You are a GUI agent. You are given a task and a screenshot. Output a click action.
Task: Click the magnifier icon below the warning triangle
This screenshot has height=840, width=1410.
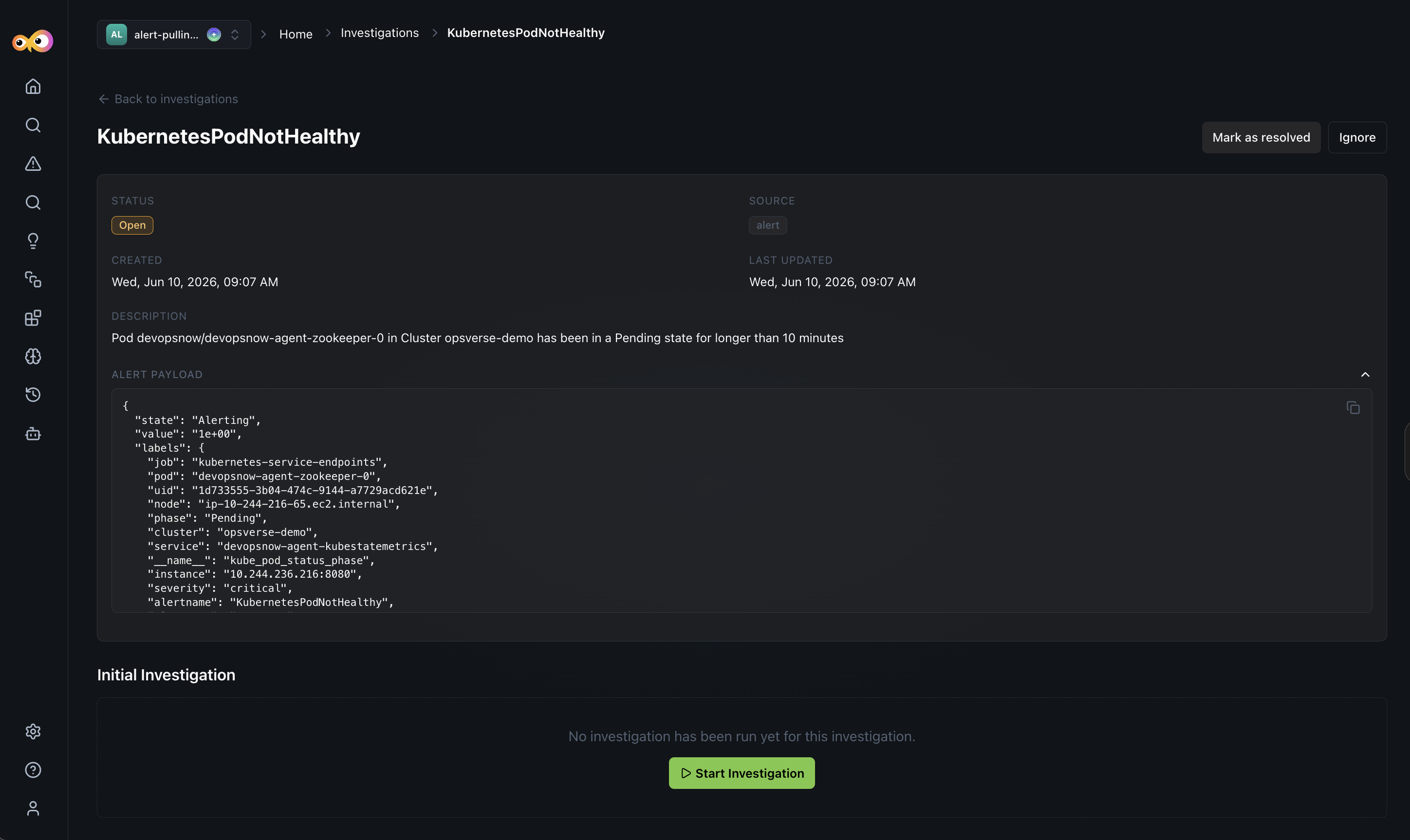[33, 202]
